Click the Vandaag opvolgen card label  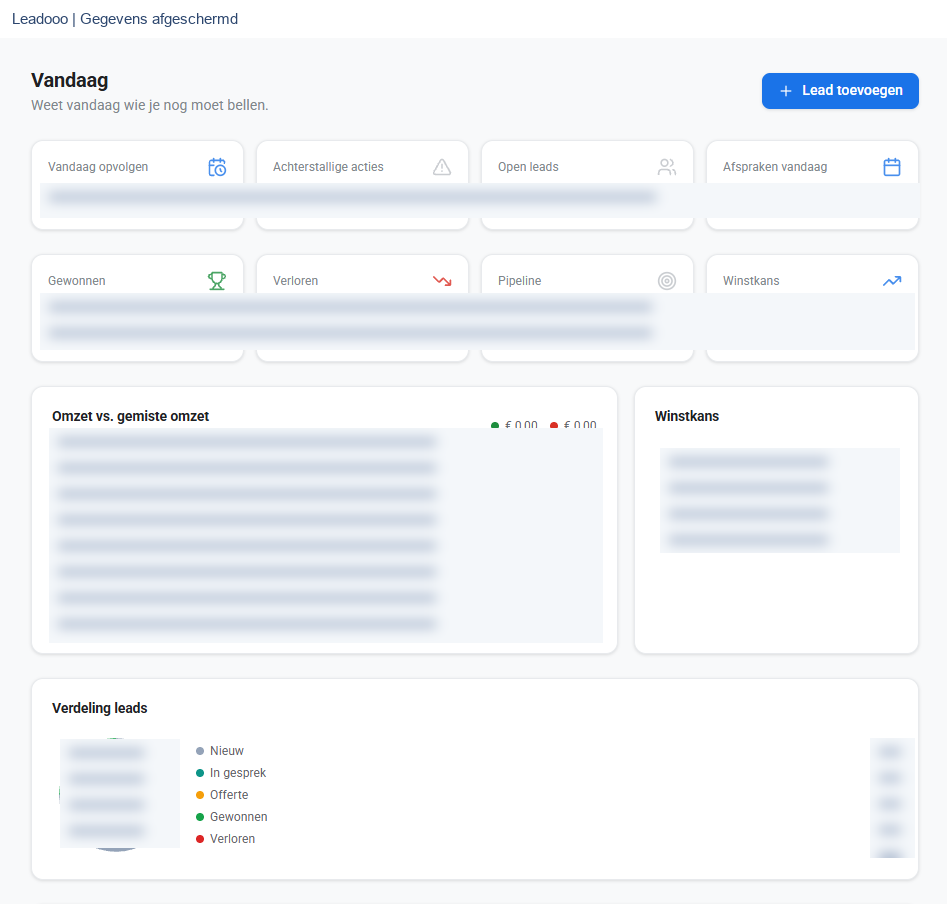98,167
